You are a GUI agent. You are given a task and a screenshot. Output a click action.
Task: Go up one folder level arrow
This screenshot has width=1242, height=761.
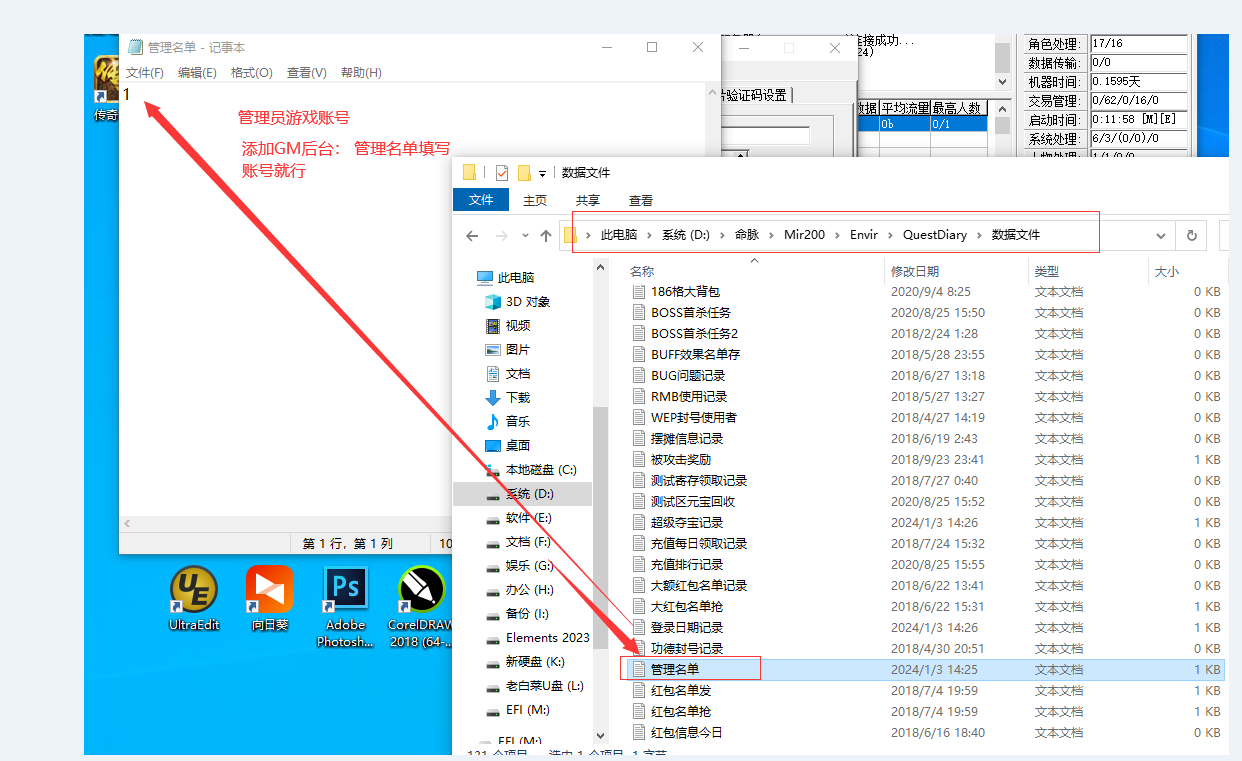pos(545,236)
